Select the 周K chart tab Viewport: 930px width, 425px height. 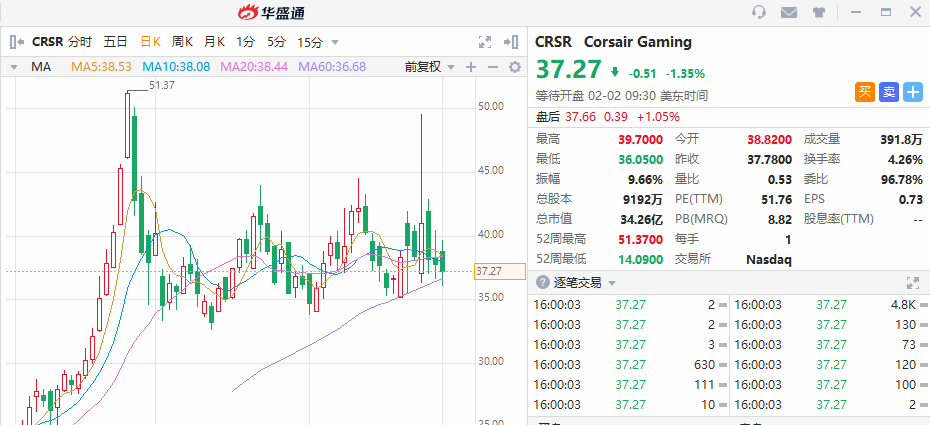pos(183,42)
